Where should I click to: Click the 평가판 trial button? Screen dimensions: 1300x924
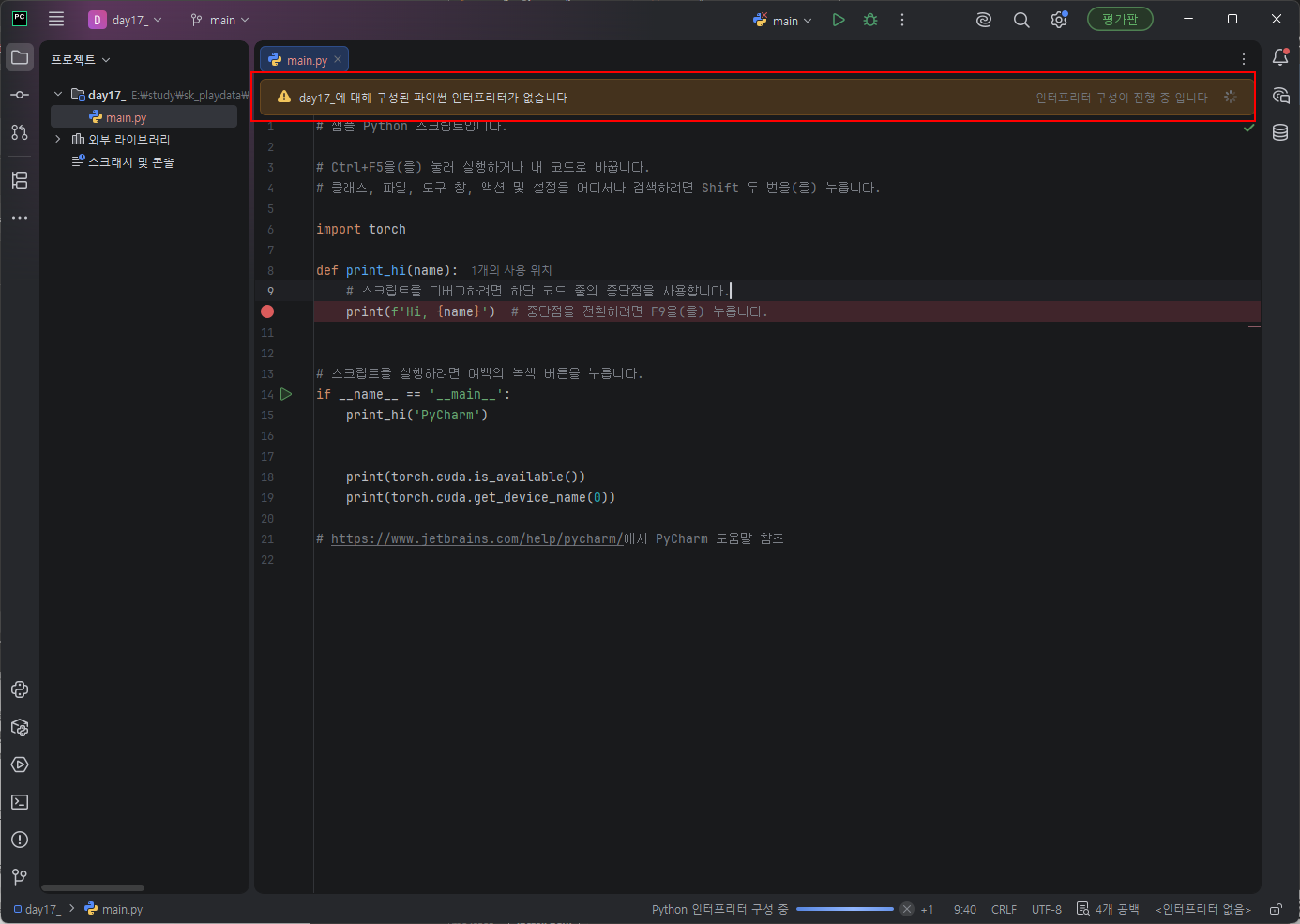tap(1120, 19)
